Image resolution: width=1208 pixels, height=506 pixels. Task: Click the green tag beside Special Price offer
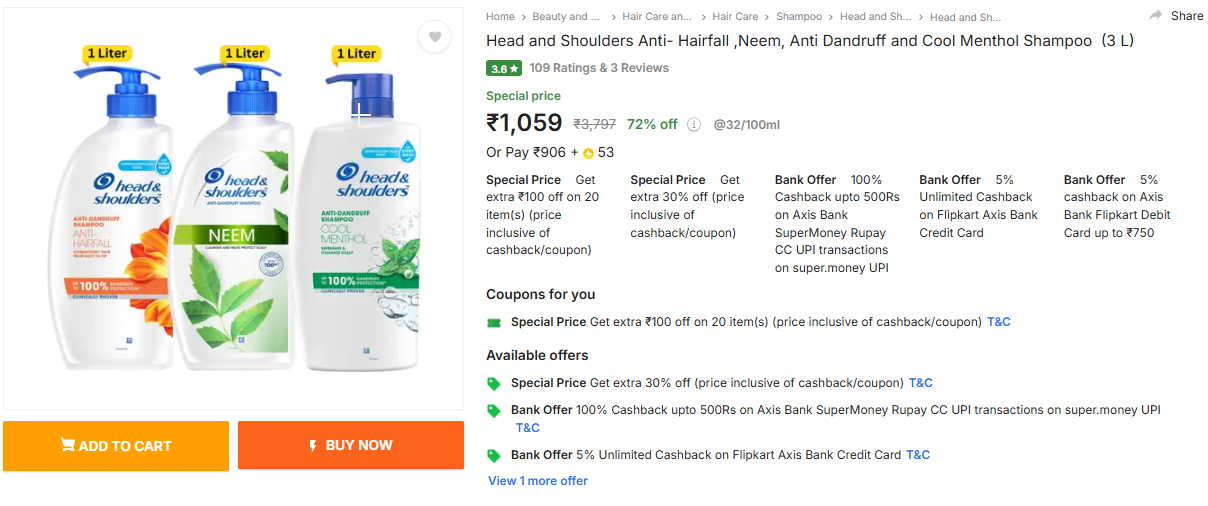pos(493,383)
